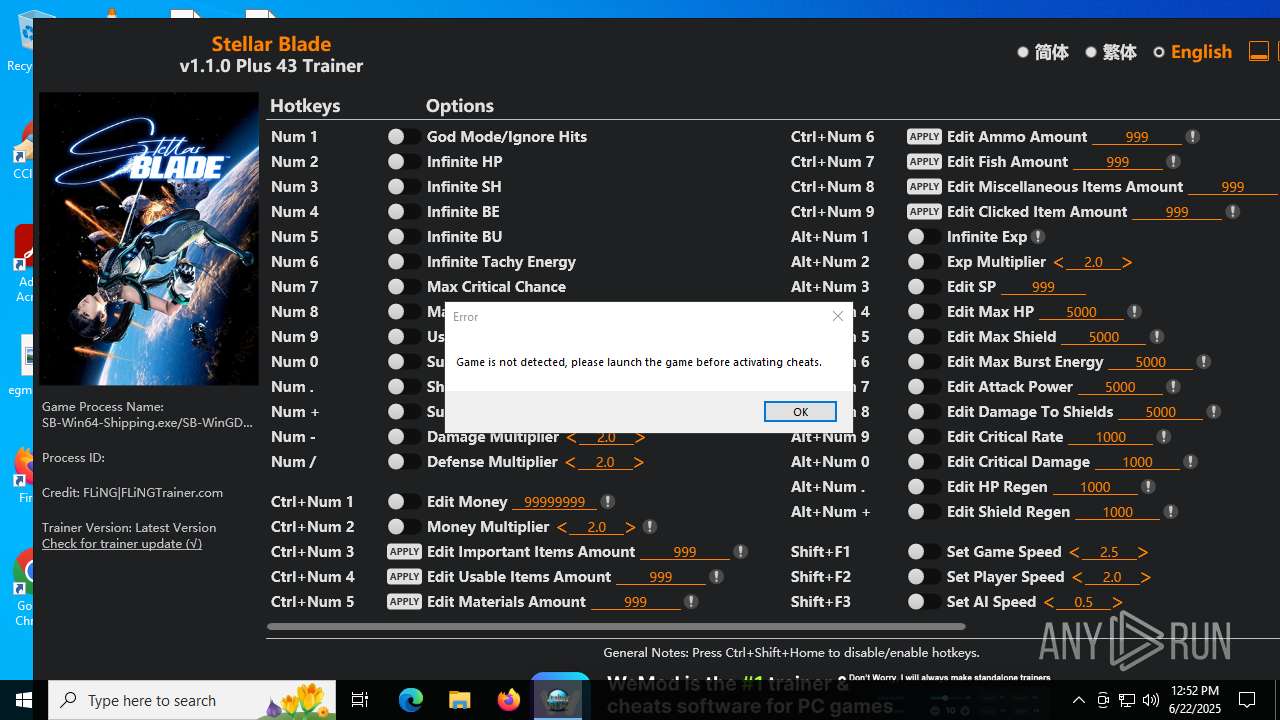Open Microsoft Edge from the taskbar
1280x720 pixels.
coord(411,700)
